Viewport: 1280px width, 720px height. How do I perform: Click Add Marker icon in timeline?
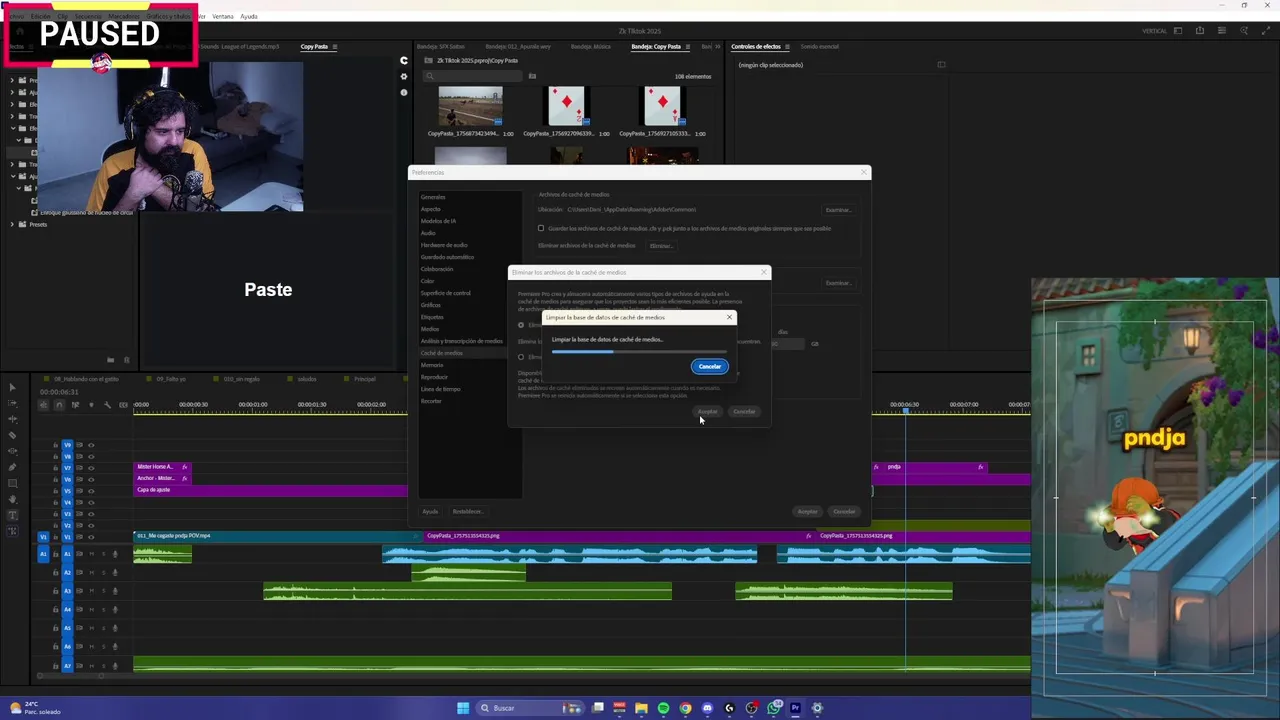click(91, 405)
